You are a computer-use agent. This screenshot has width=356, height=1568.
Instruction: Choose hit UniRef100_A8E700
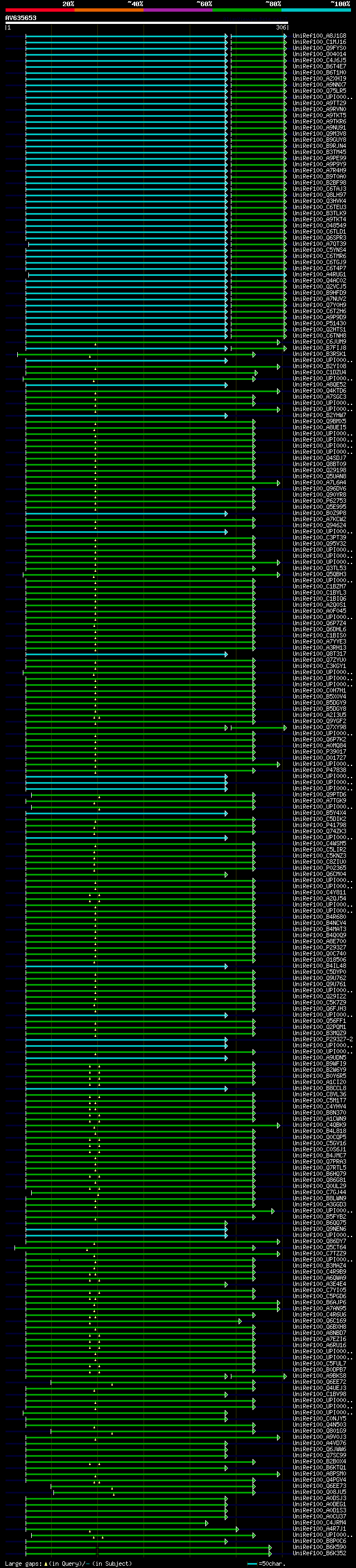click(319, 941)
